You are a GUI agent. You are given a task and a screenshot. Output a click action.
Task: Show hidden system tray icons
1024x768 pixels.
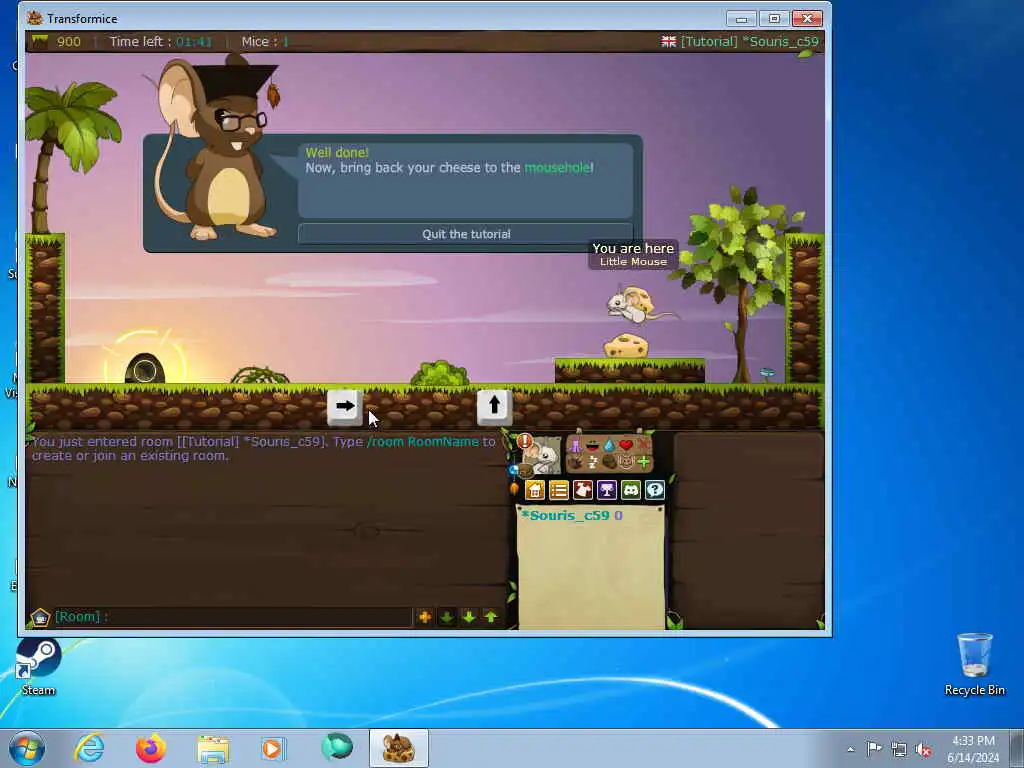(850, 749)
